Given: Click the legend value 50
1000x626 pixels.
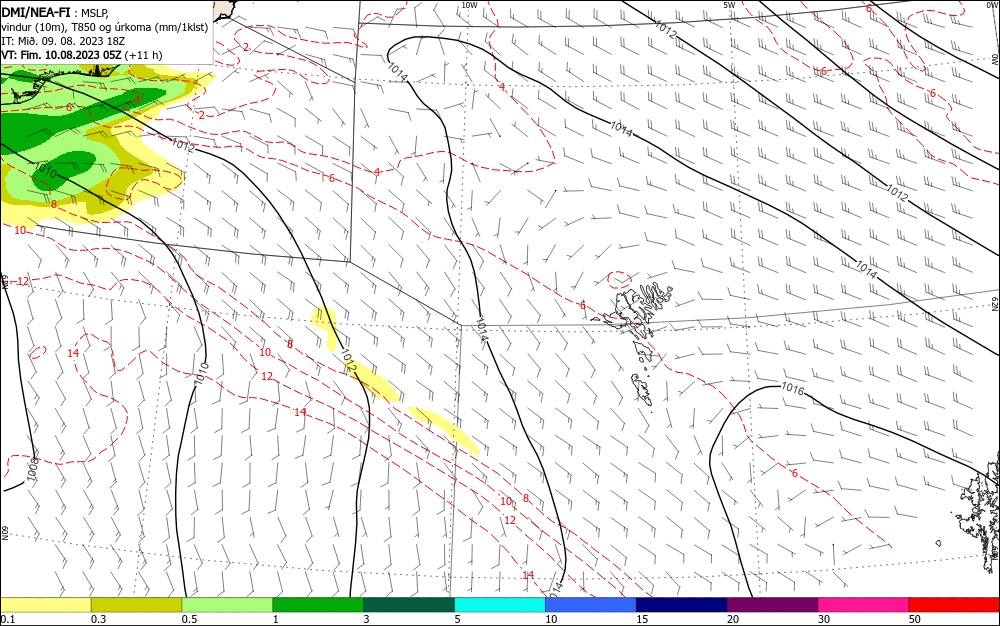Looking at the screenshot, I should coord(915,619).
